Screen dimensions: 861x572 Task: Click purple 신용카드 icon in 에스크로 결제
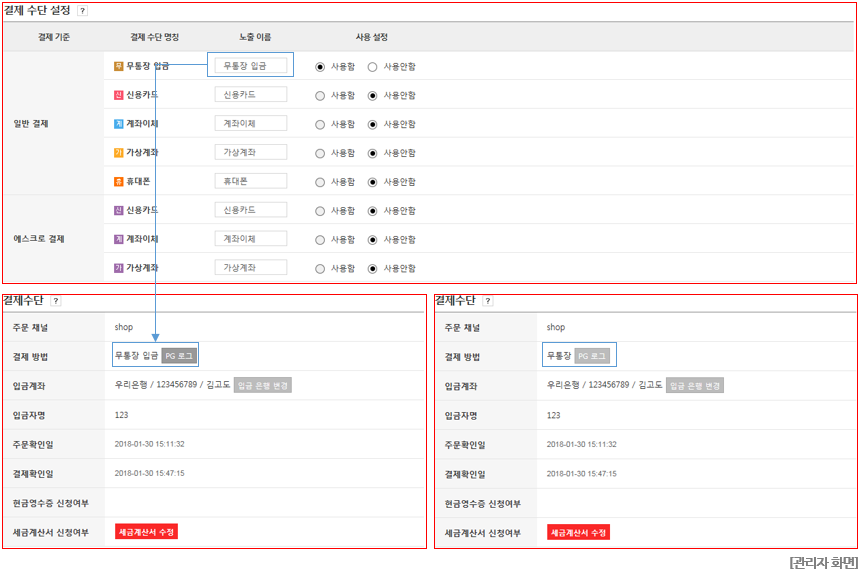[119, 210]
